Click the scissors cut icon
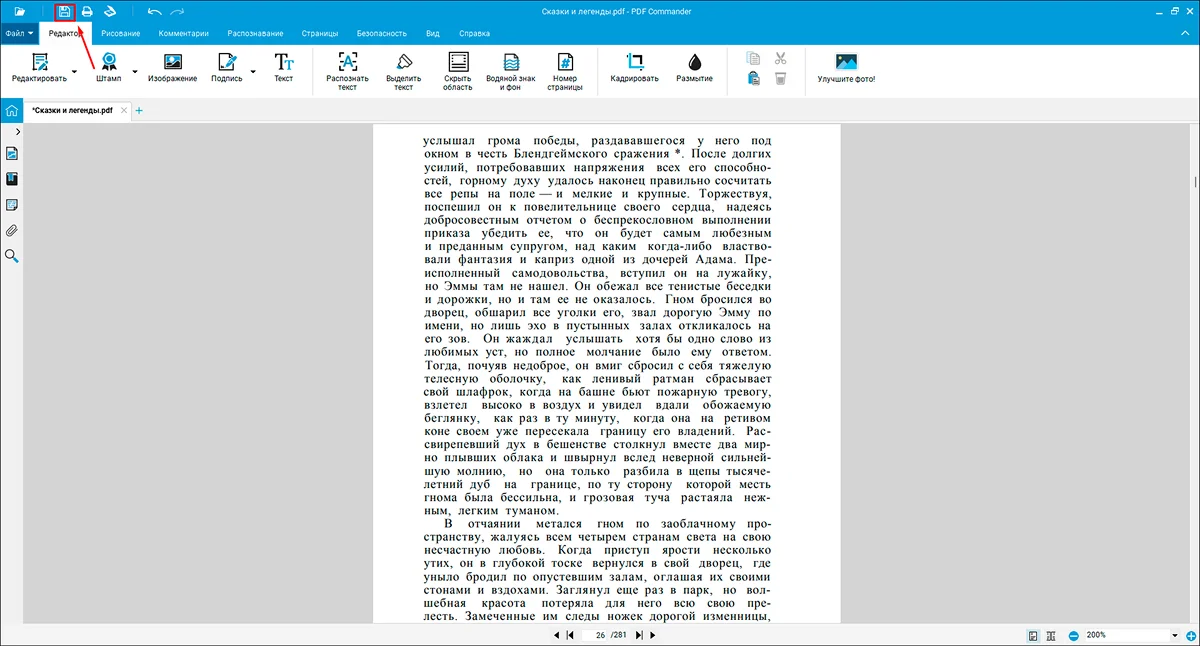1200x646 pixels. pos(780,59)
